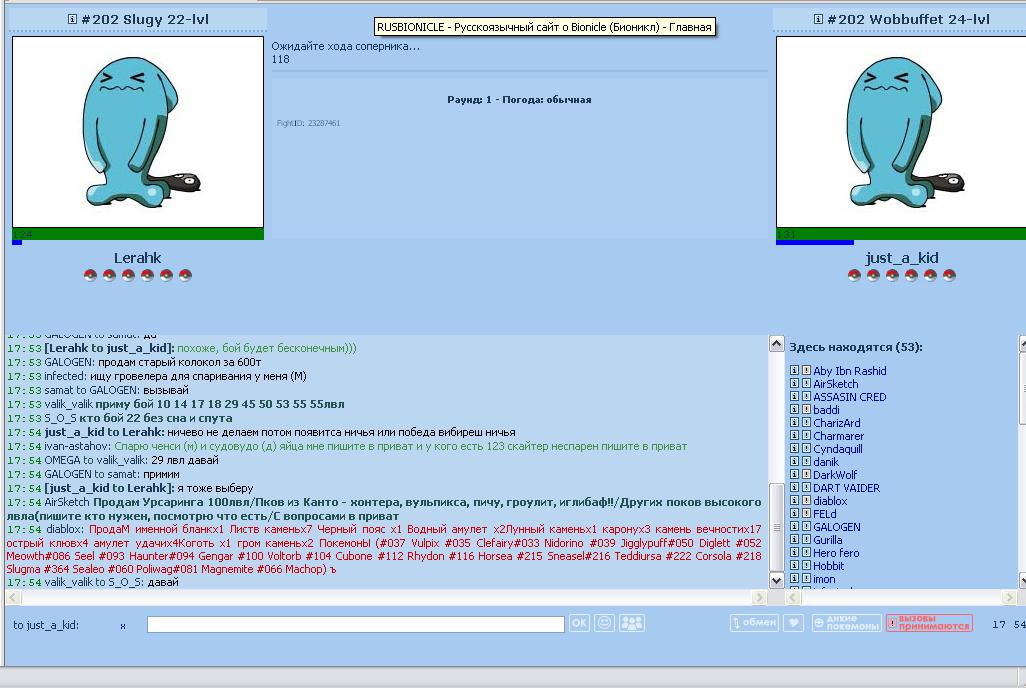
Task: Open info icon for DarkWolf
Action: (x=794, y=475)
